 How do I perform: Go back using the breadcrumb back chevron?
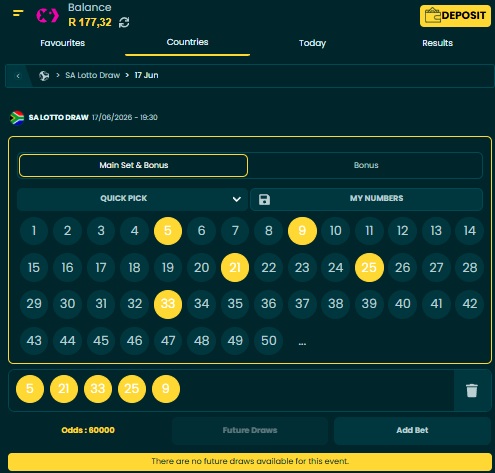click(18, 76)
